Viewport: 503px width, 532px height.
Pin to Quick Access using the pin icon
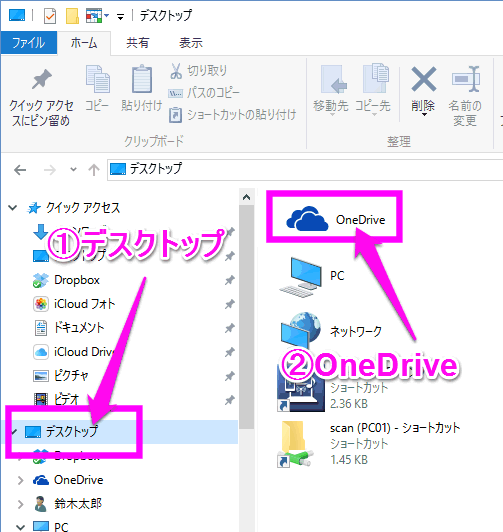[42, 79]
